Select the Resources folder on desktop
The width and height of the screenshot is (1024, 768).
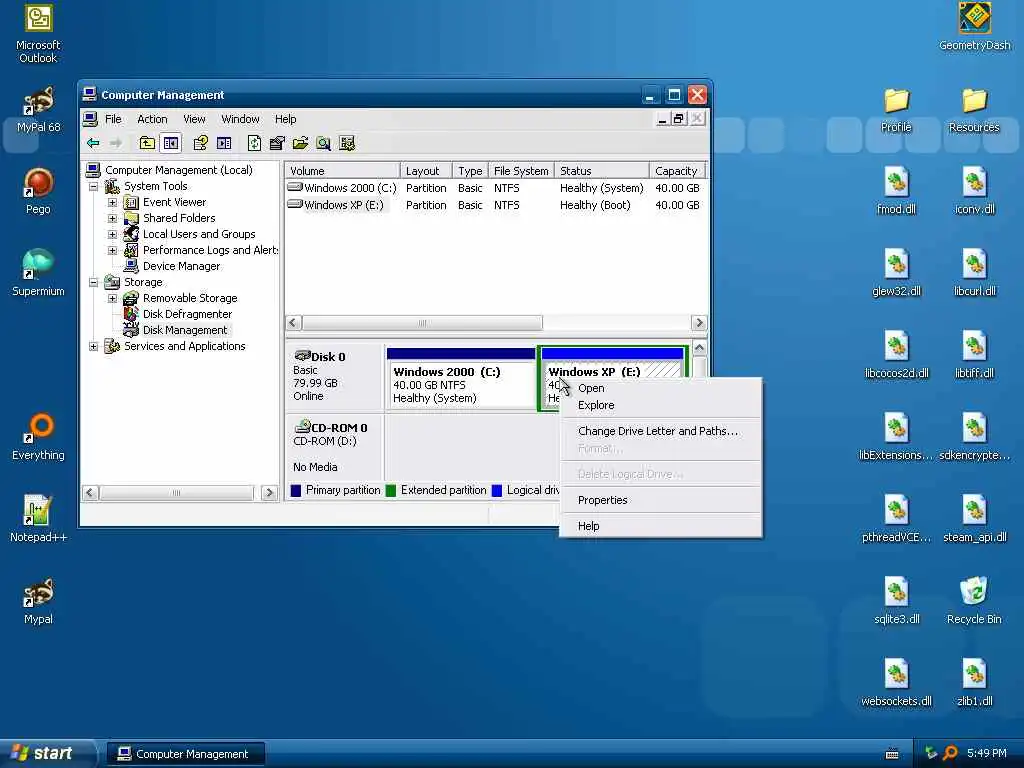click(974, 110)
